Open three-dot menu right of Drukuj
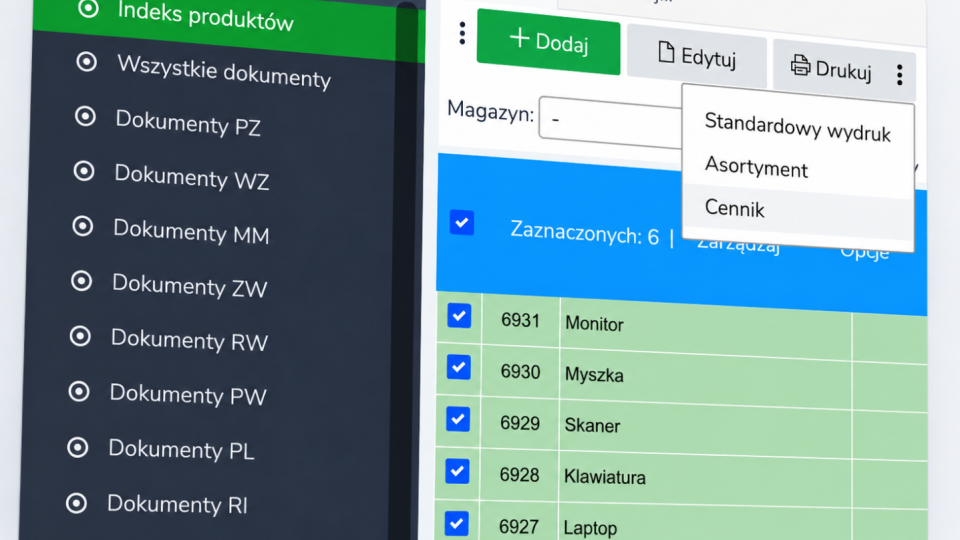The width and height of the screenshot is (960, 540). (899, 75)
